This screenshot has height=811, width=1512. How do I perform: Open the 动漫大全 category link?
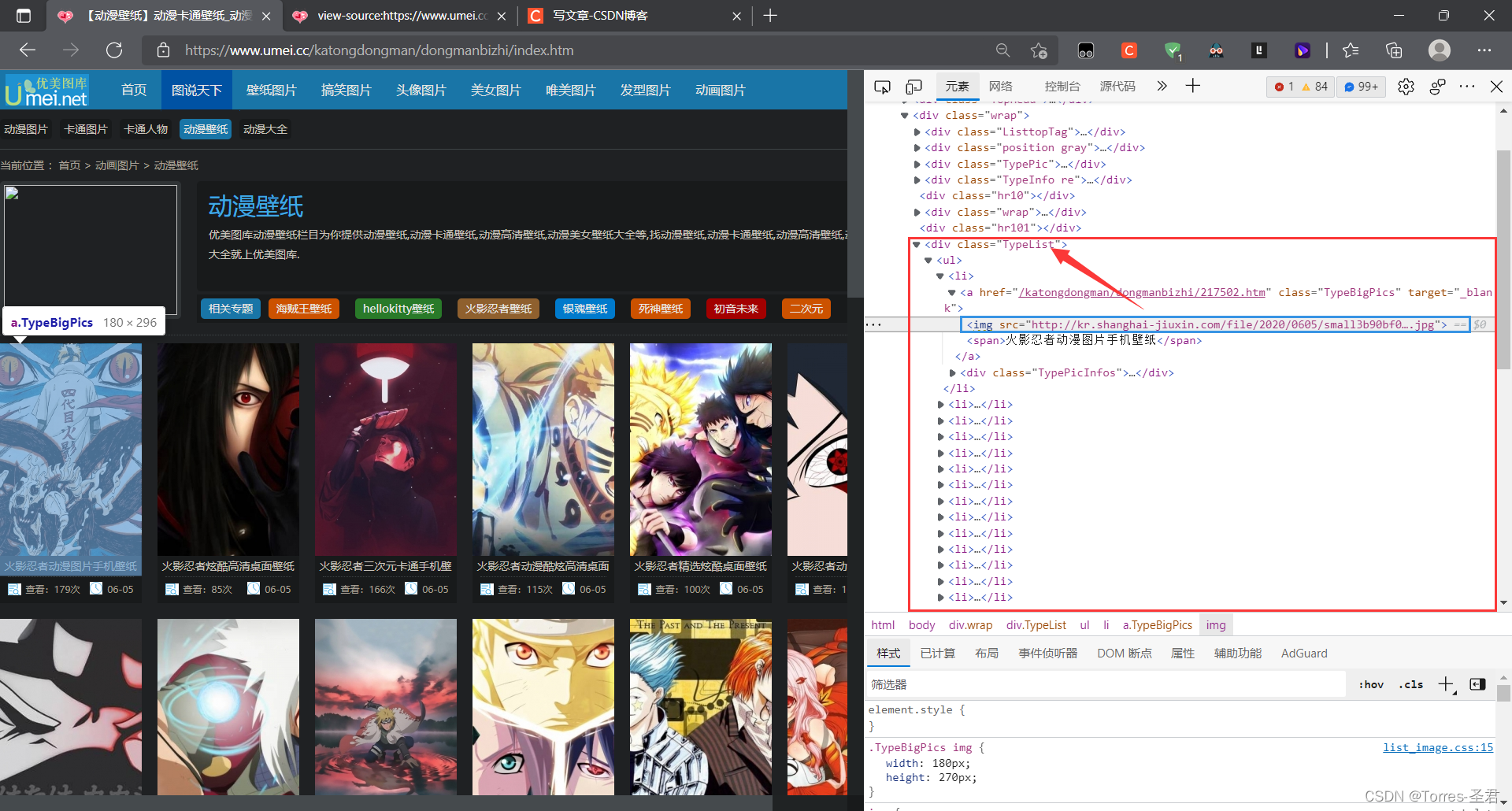click(265, 129)
